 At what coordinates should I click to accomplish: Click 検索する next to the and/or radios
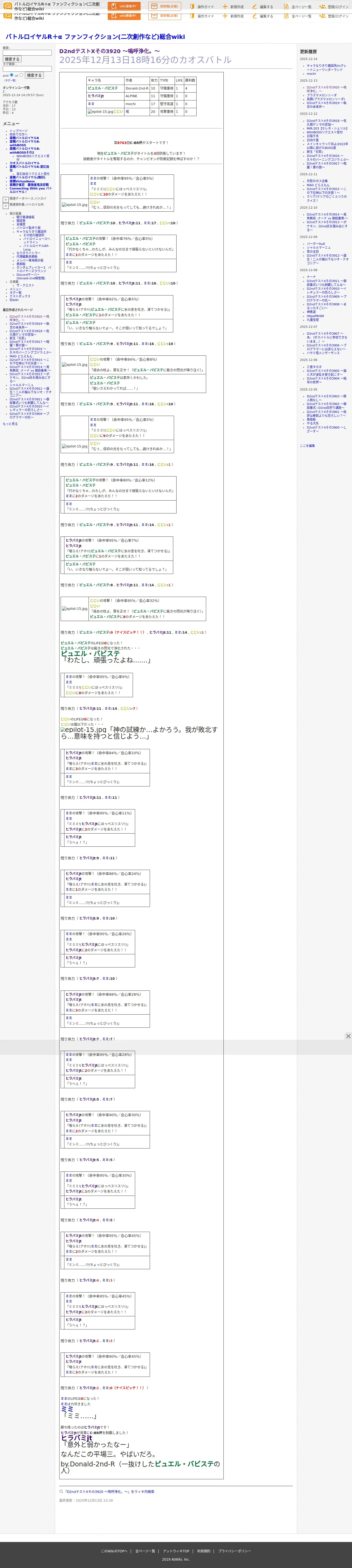click(33, 76)
